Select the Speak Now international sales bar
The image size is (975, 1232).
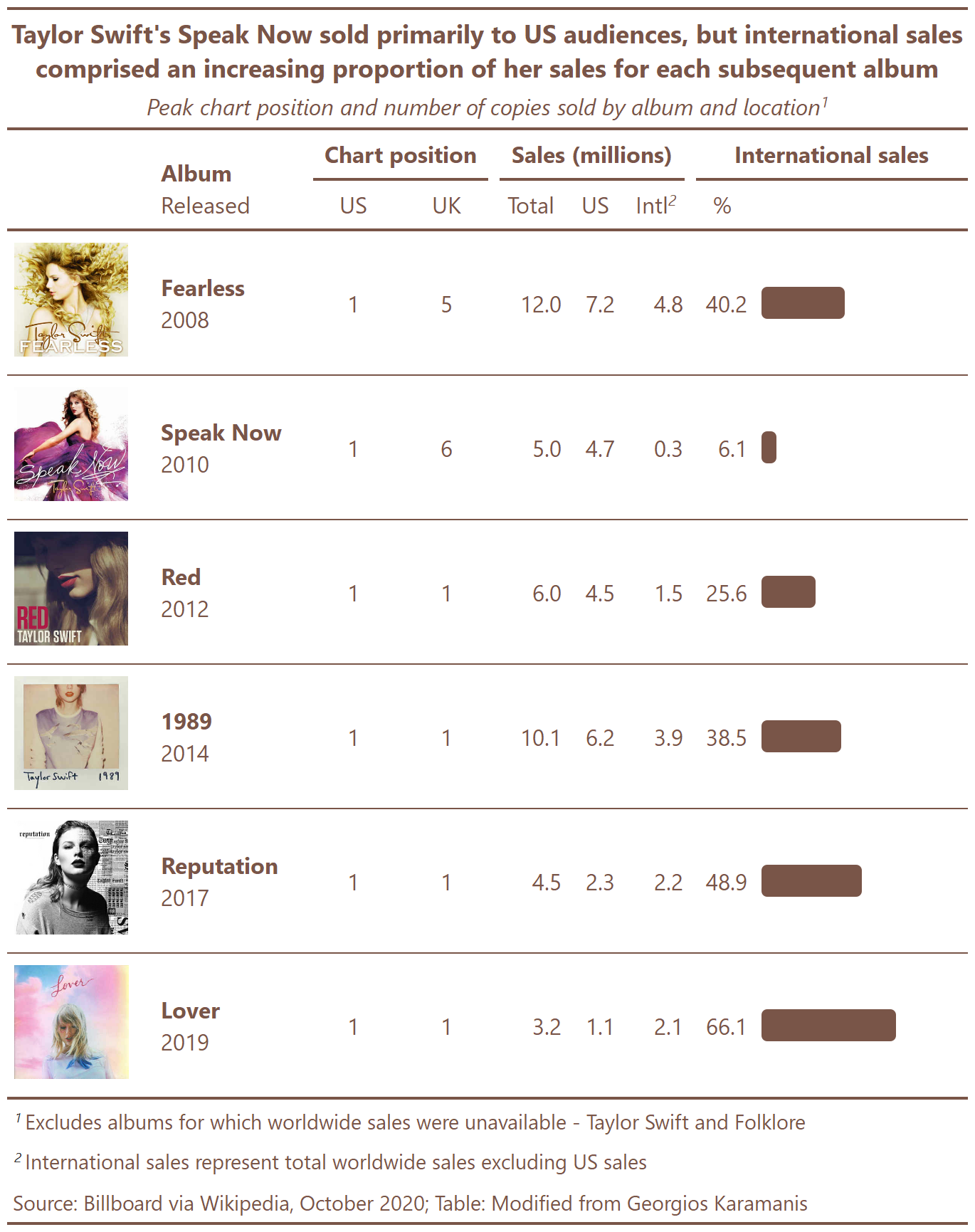pos(769,448)
